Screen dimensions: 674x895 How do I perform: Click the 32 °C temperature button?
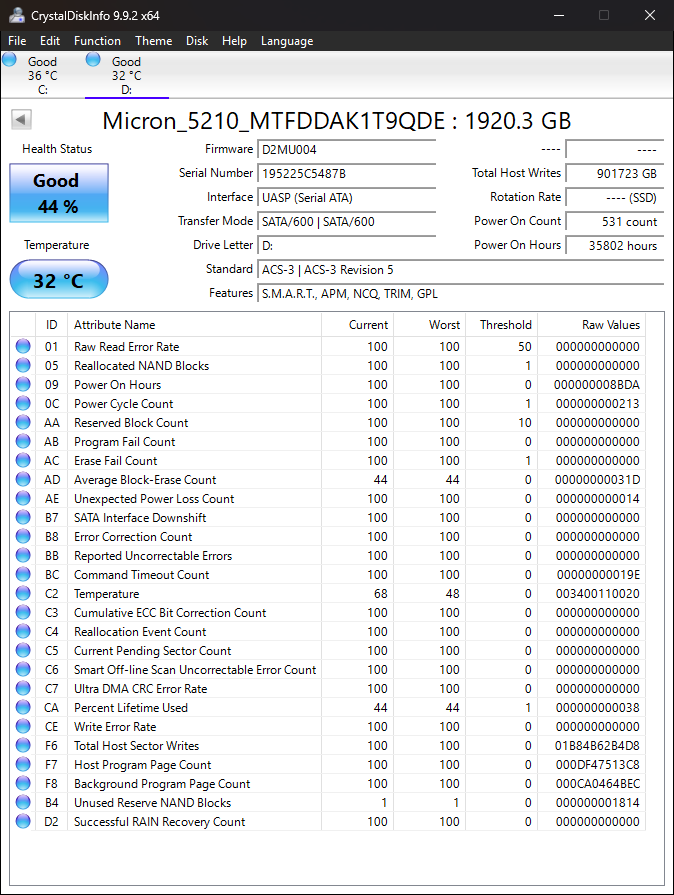59,280
